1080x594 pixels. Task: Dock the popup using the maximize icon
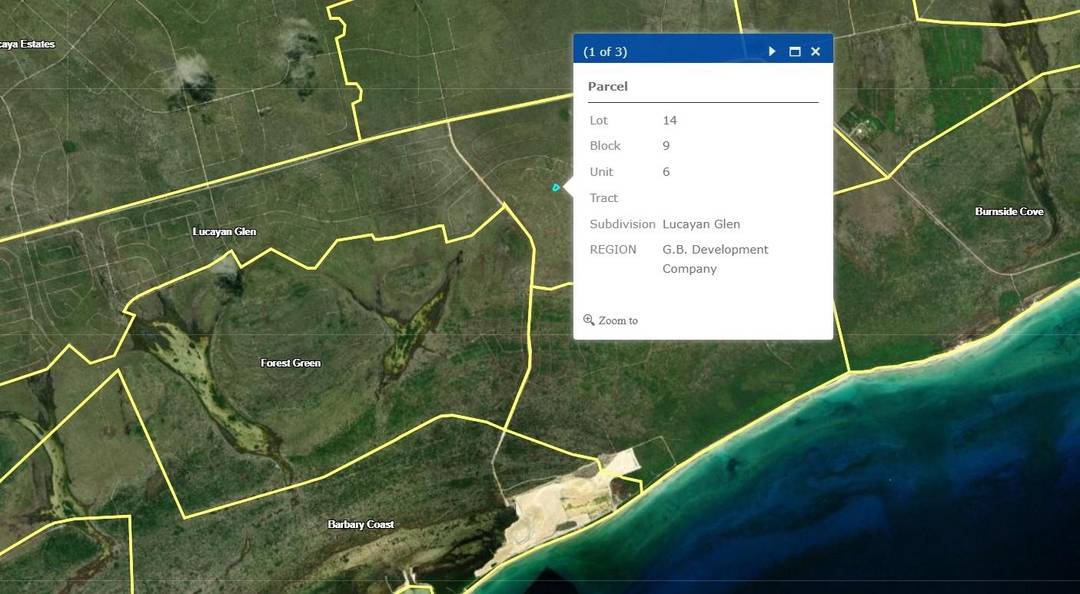click(795, 51)
